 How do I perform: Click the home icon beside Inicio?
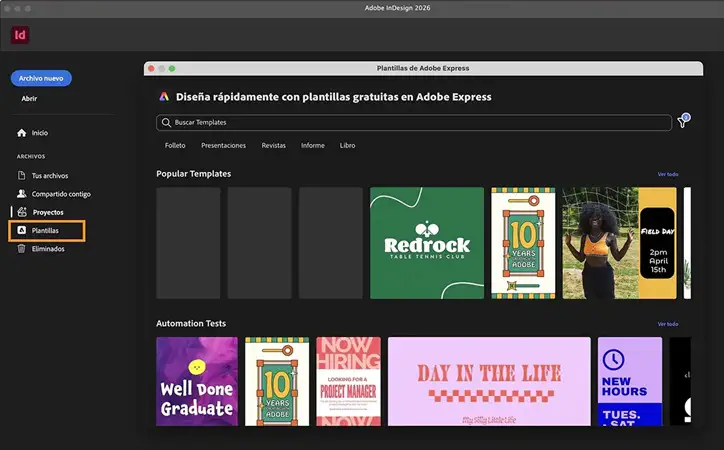(22, 133)
